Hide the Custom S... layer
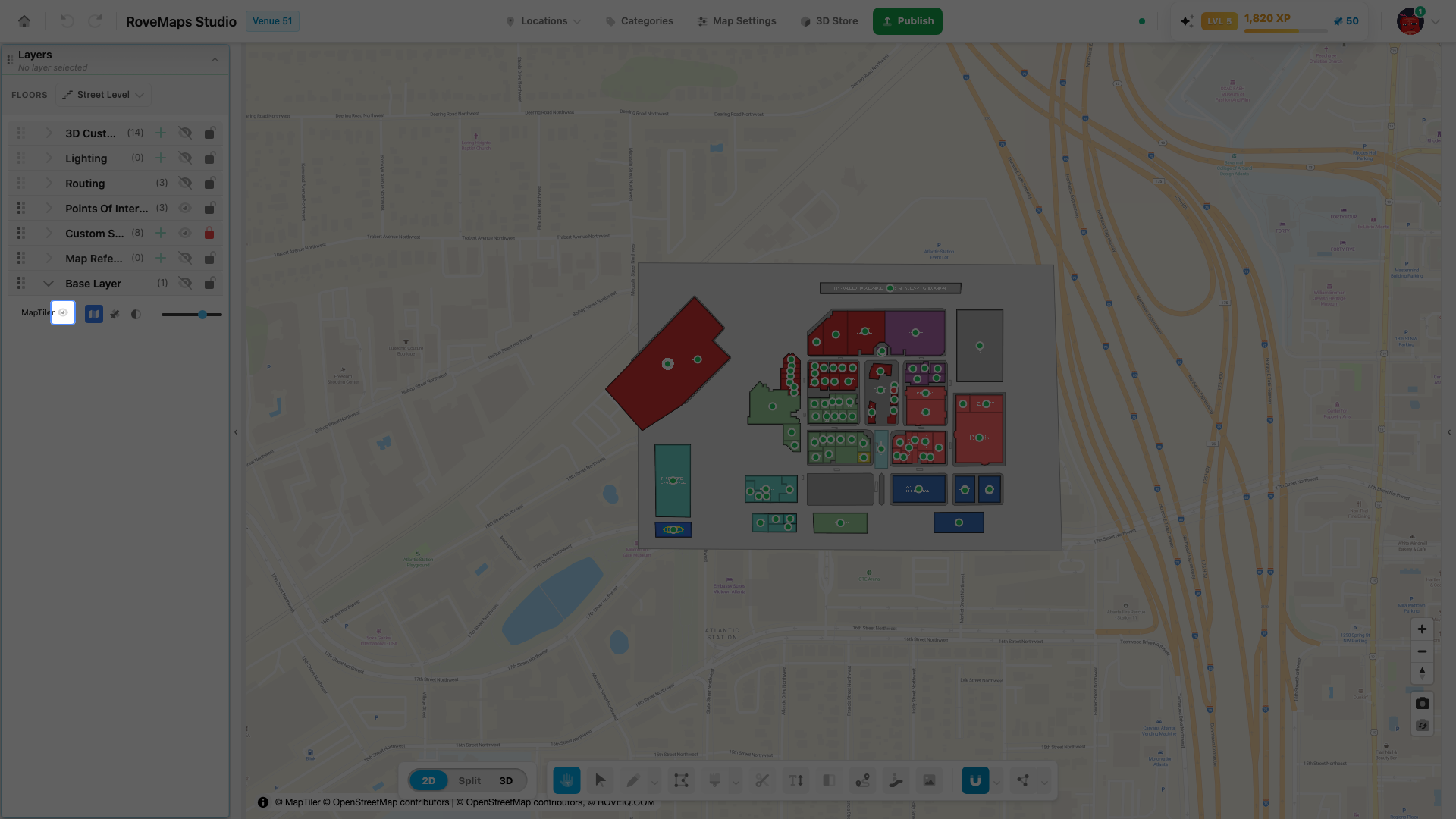Screen dimensions: 1456x819 [x=185, y=233]
